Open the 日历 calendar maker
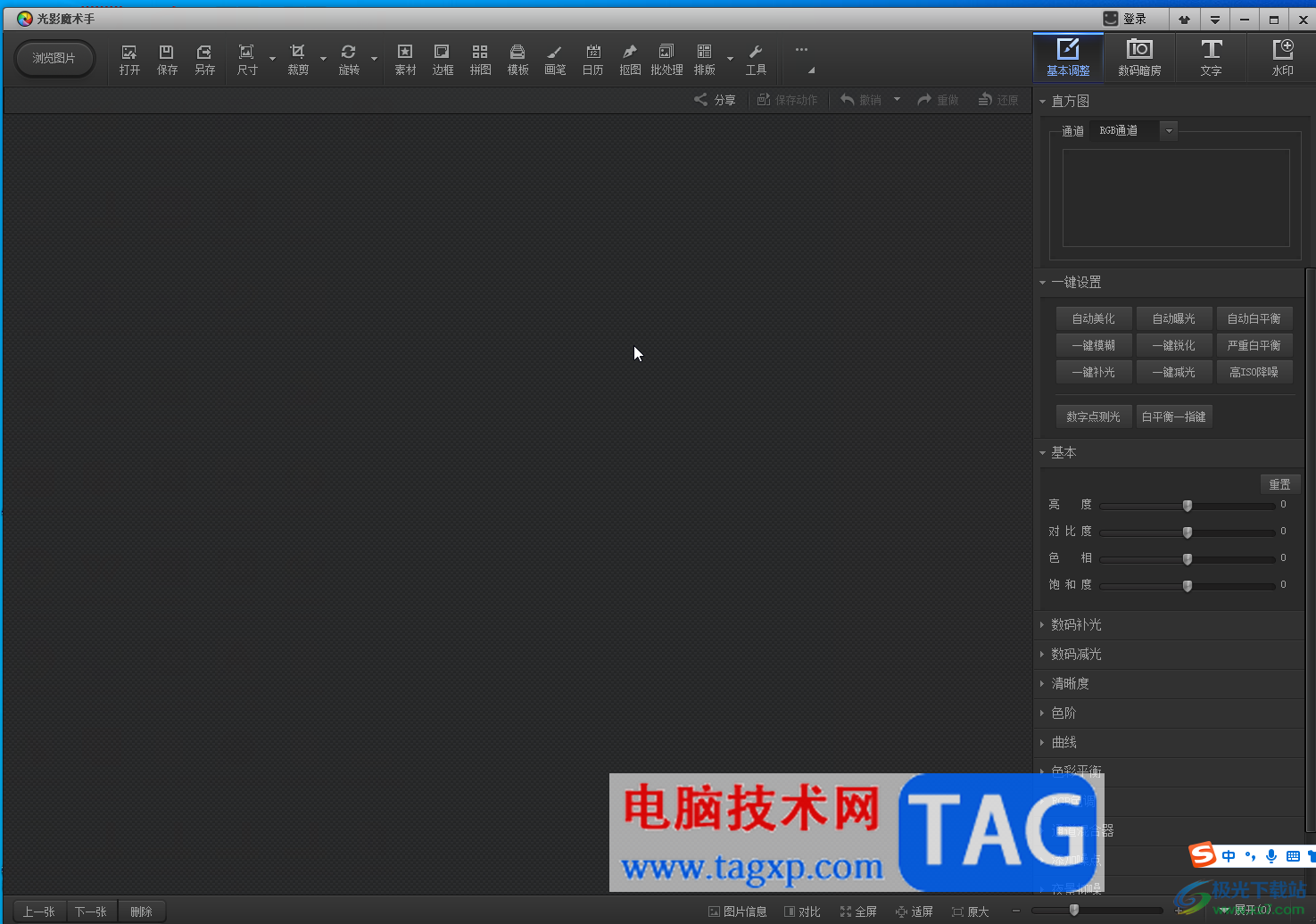 coord(592,60)
